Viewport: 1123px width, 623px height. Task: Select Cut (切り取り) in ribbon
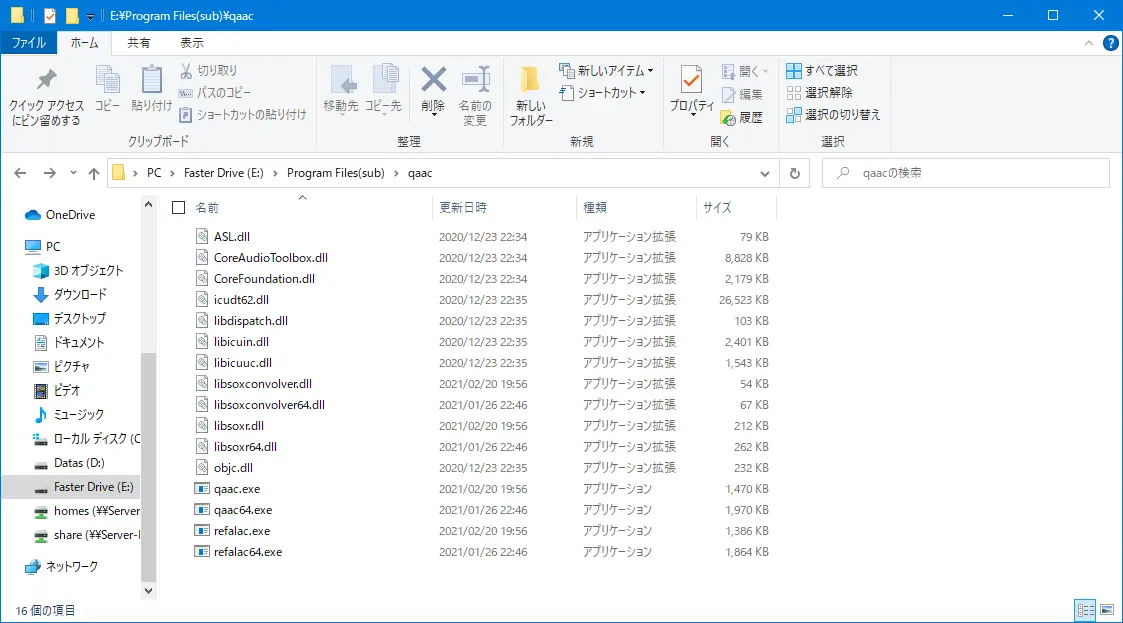click(208, 71)
